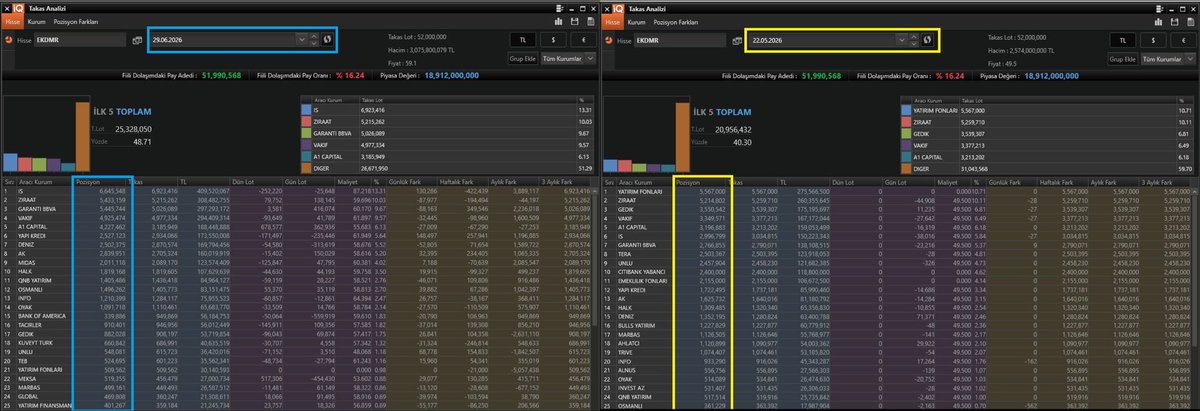Click the pie chart icon before Hisse in the 22.05.2026 window
Image resolution: width=1200 pixels, height=411 pixels.
[610, 40]
